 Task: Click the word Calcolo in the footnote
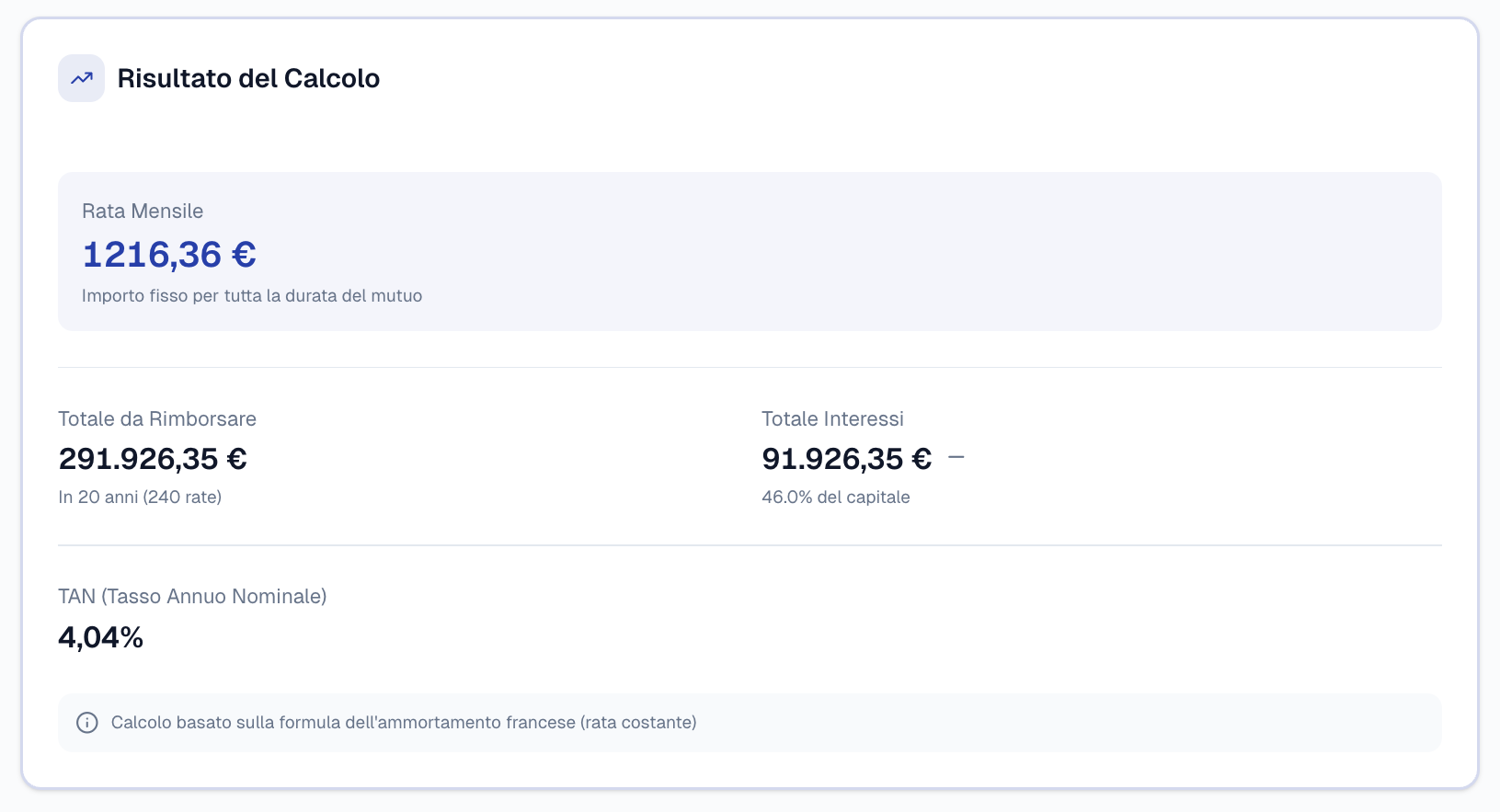[x=141, y=723]
